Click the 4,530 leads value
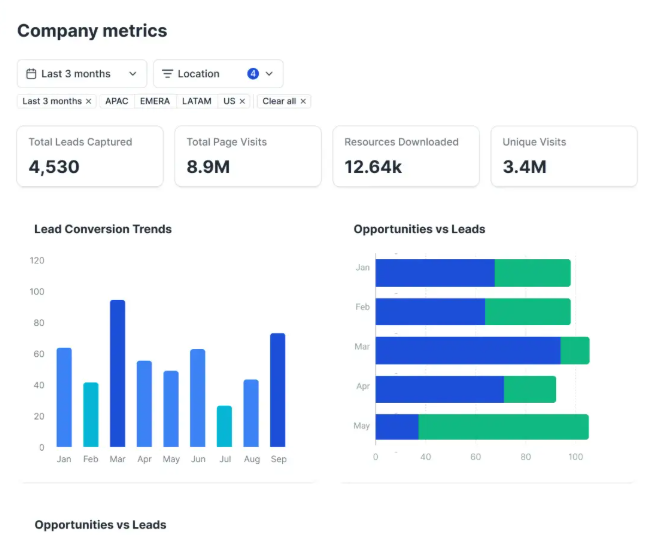Image resolution: width=645 pixels, height=535 pixels. click(x=54, y=167)
